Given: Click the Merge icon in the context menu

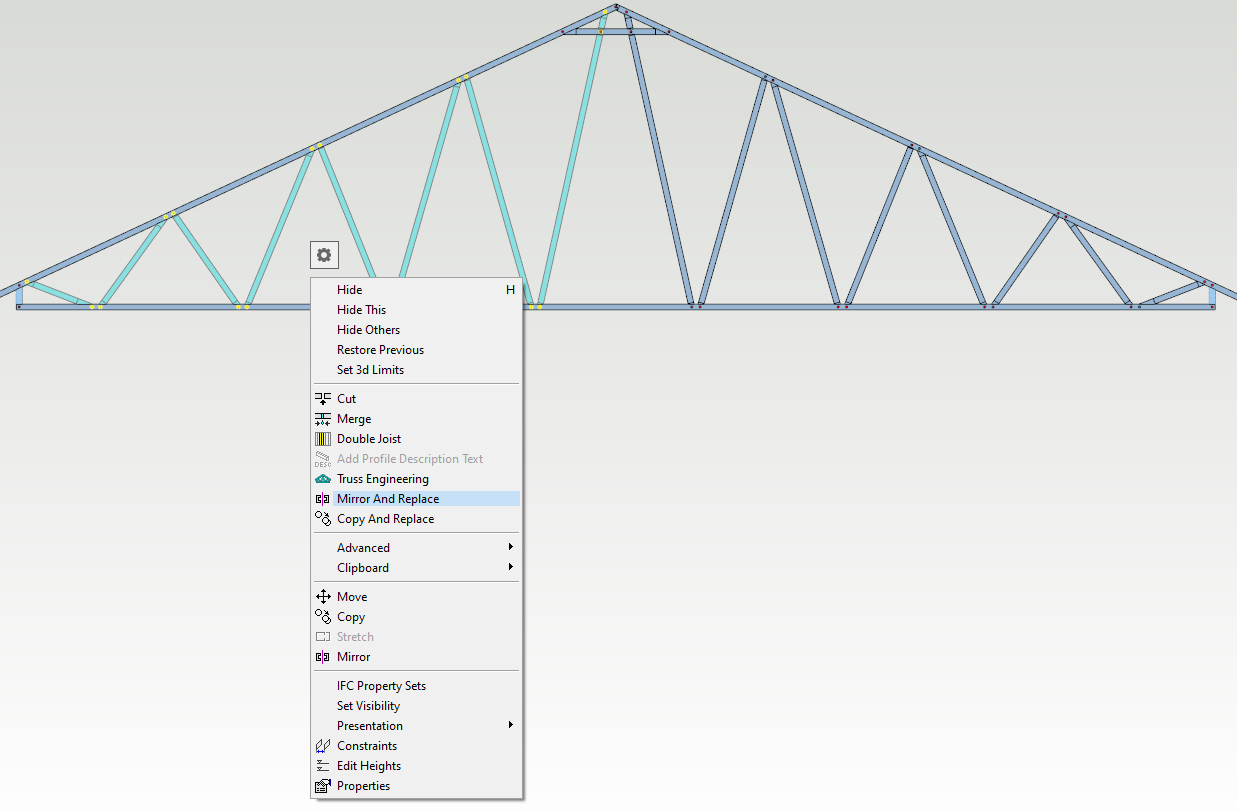Looking at the screenshot, I should pos(323,419).
